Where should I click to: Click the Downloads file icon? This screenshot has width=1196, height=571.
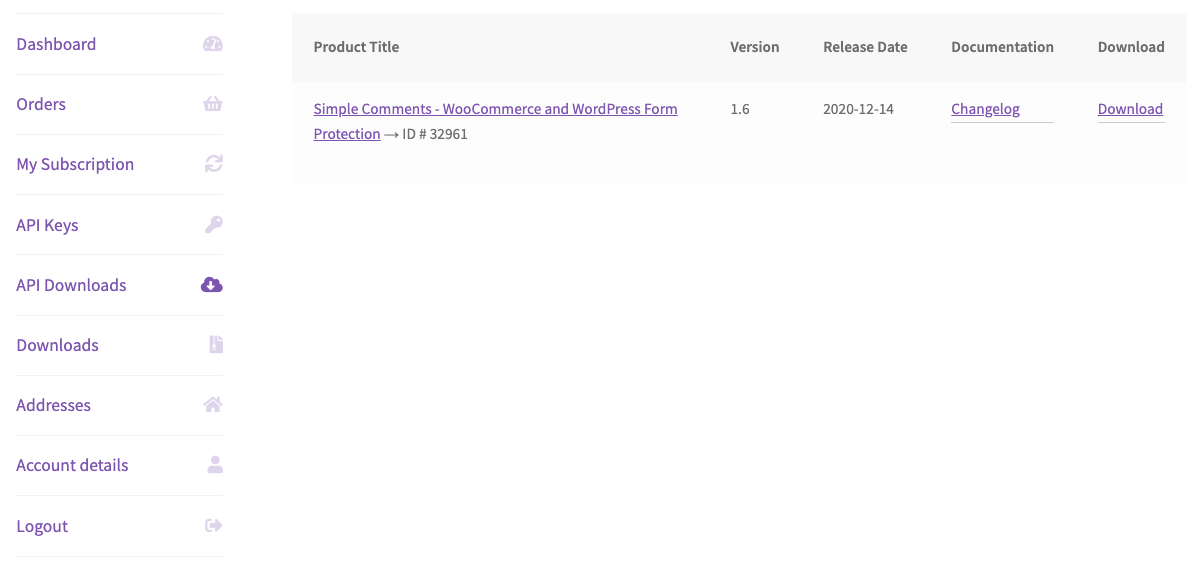coord(216,345)
